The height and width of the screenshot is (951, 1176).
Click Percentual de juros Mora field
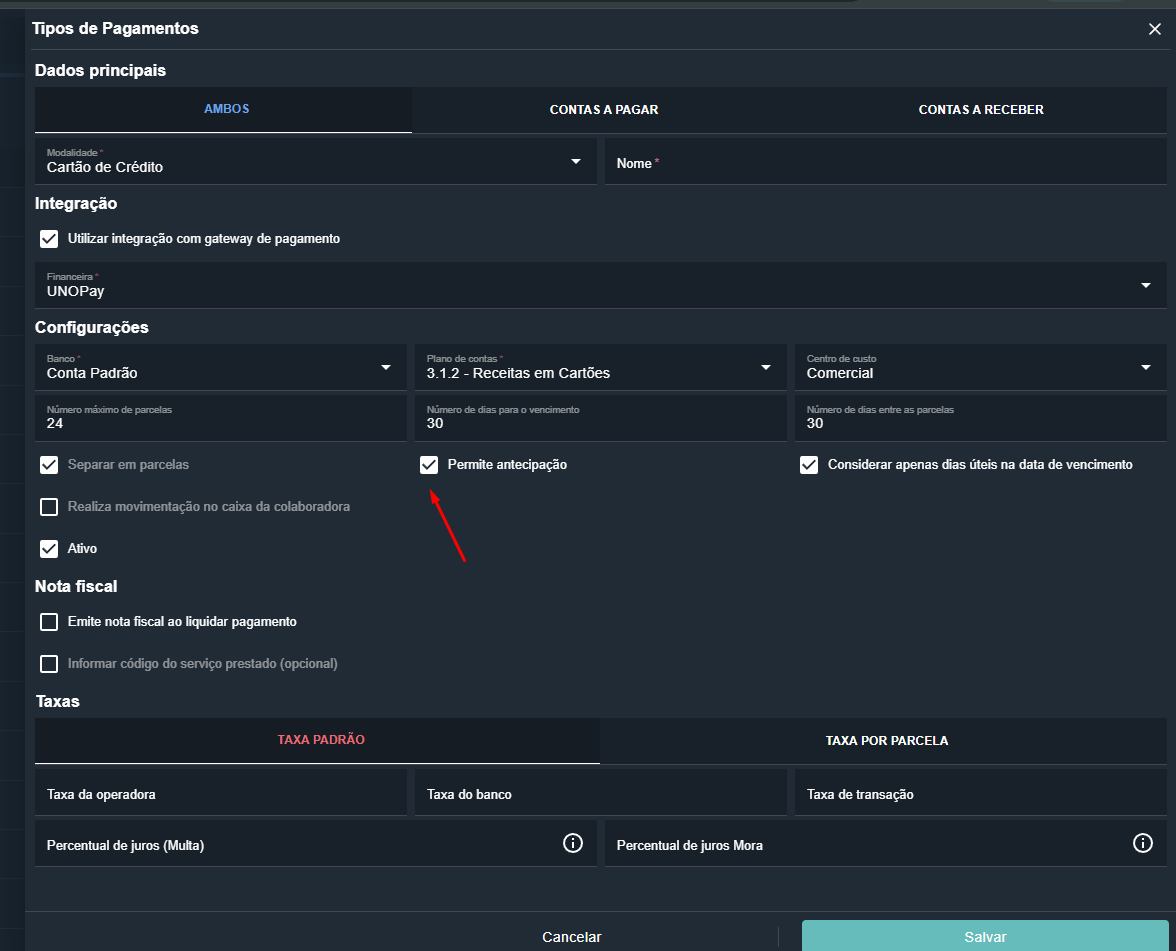886,843
